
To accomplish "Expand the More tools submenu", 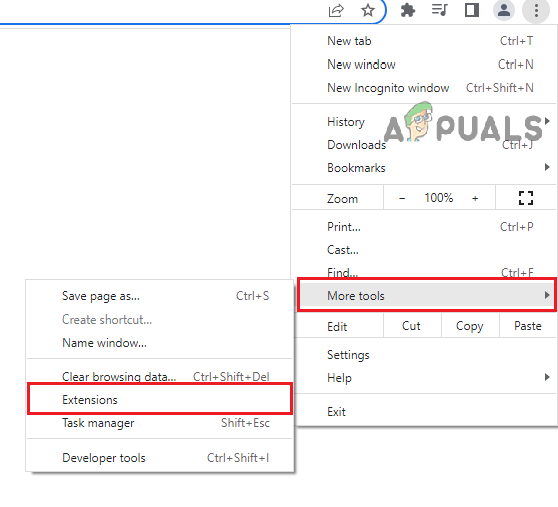I will (426, 295).
